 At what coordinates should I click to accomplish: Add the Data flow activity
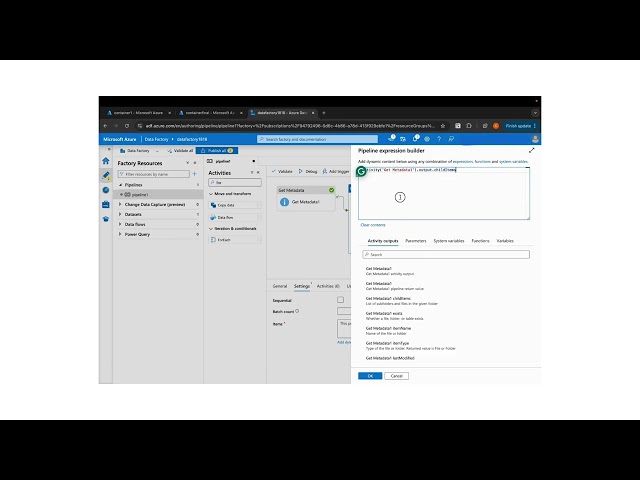(235, 218)
